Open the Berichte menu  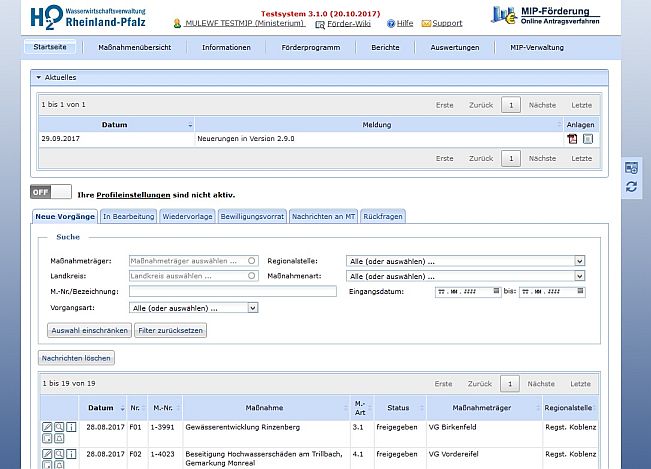tap(385, 47)
